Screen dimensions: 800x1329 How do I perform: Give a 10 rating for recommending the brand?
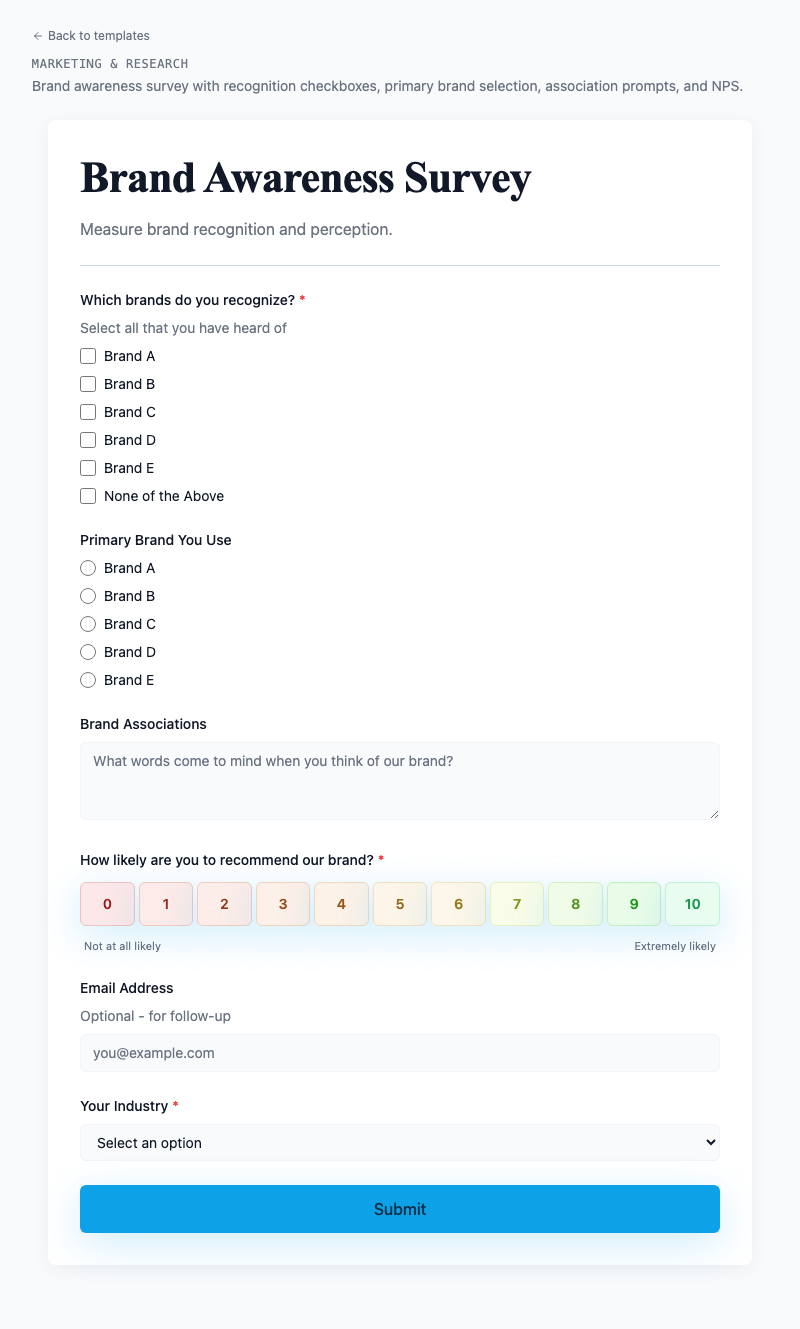pyautogui.click(x=692, y=903)
